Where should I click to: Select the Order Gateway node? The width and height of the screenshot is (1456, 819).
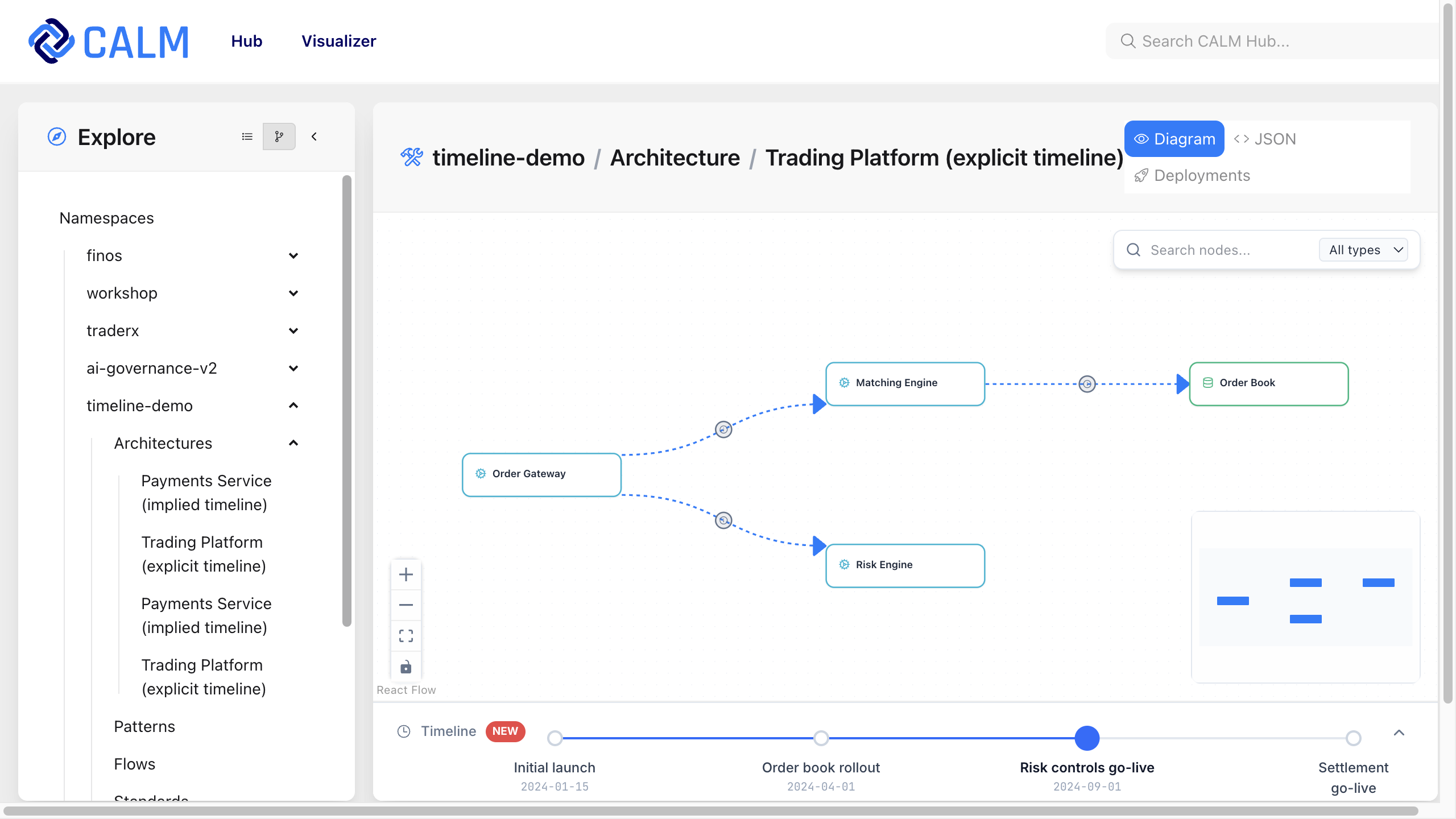click(x=541, y=475)
